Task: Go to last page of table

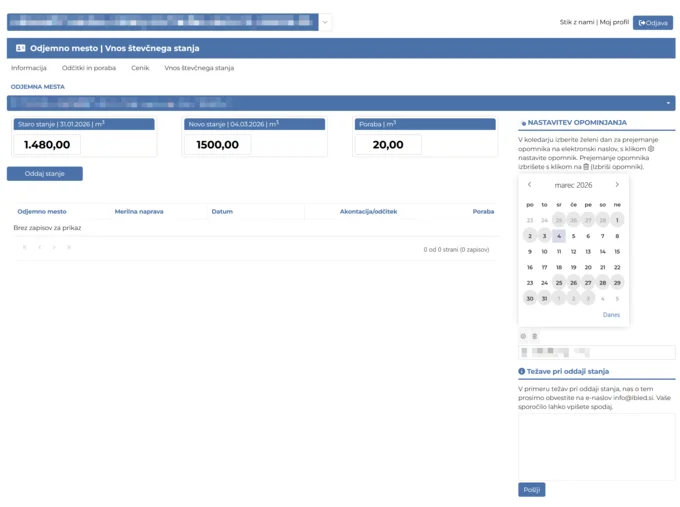Action: pyautogui.click(x=69, y=248)
